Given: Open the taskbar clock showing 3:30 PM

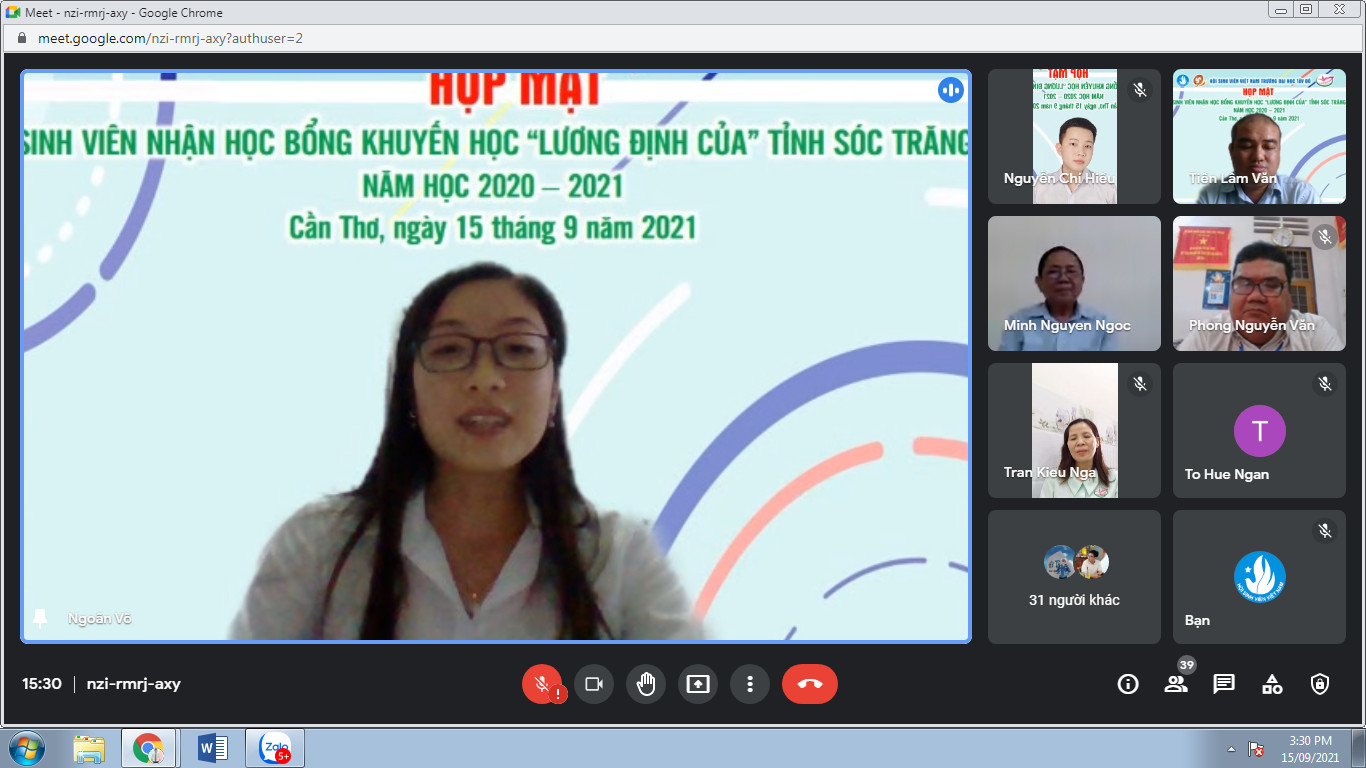Looking at the screenshot, I should [1309, 749].
